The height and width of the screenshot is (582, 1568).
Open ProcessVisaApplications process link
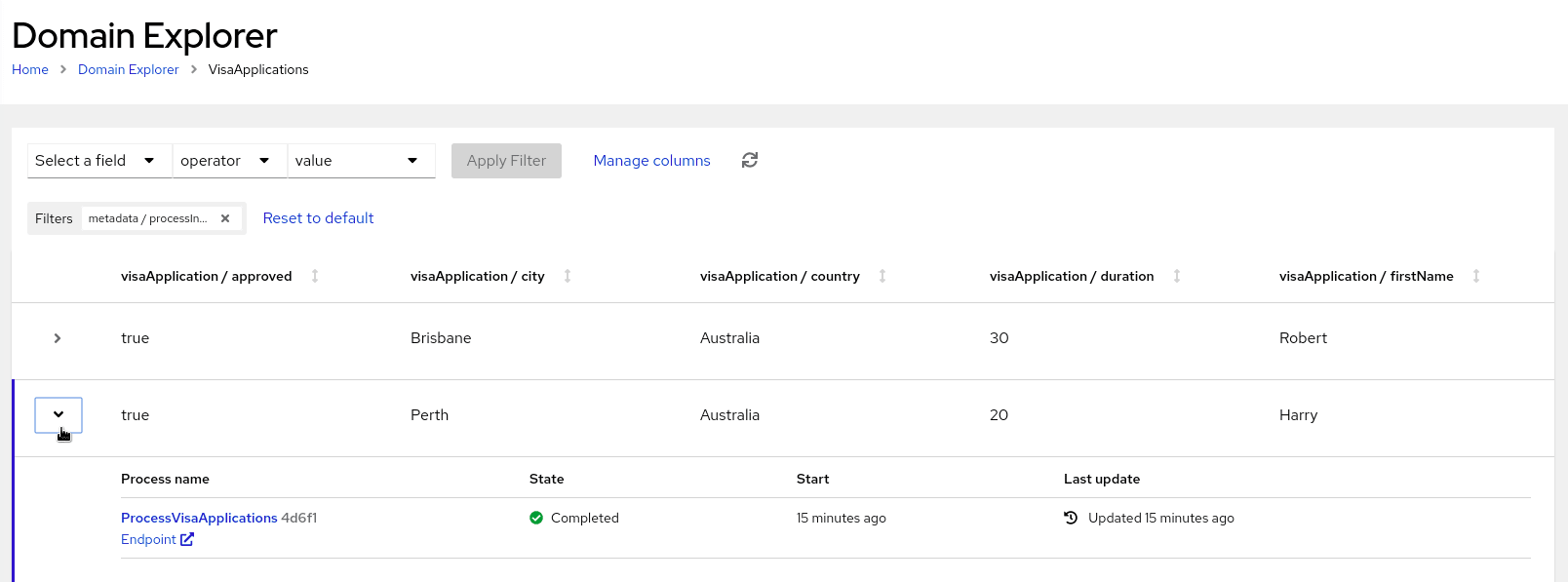point(199,518)
